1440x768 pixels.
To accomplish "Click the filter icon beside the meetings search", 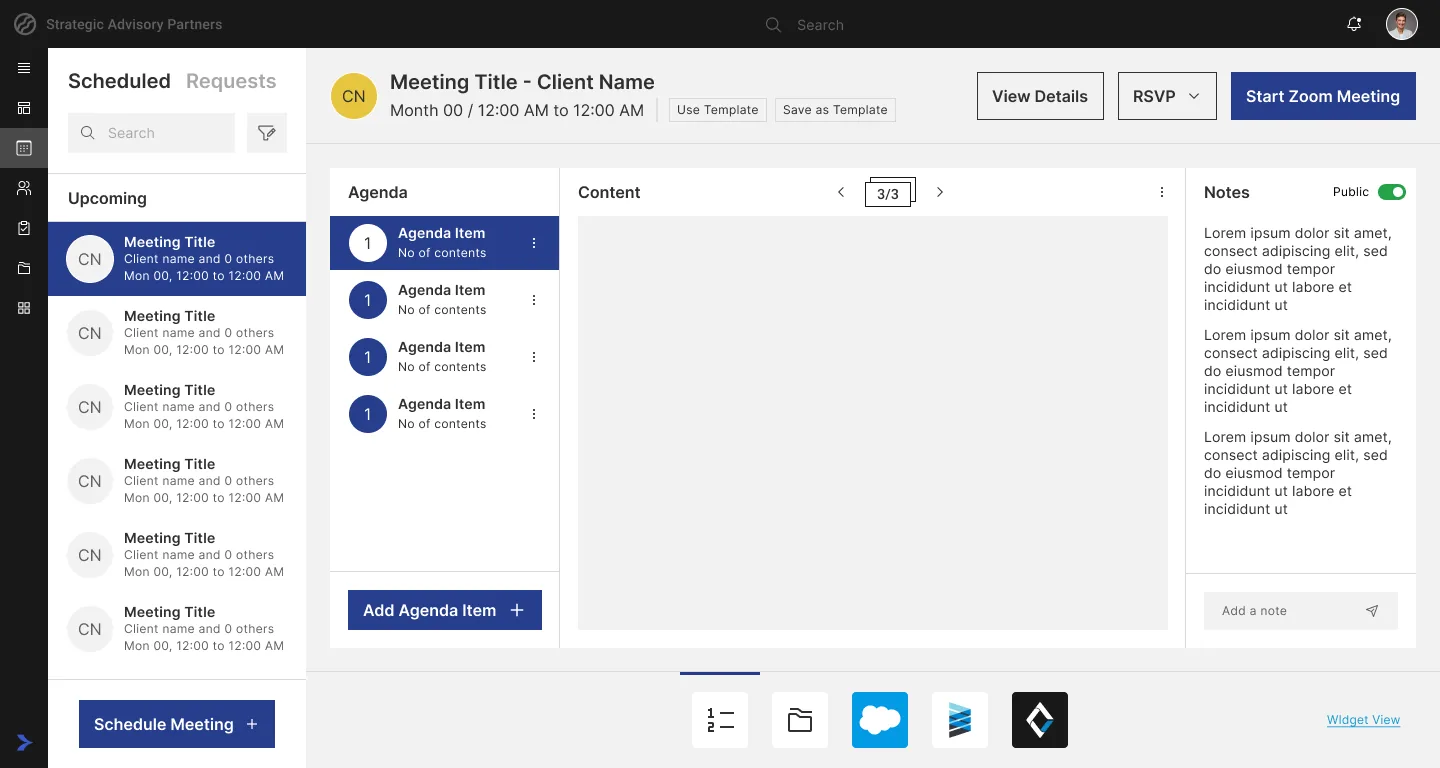I will click(267, 133).
